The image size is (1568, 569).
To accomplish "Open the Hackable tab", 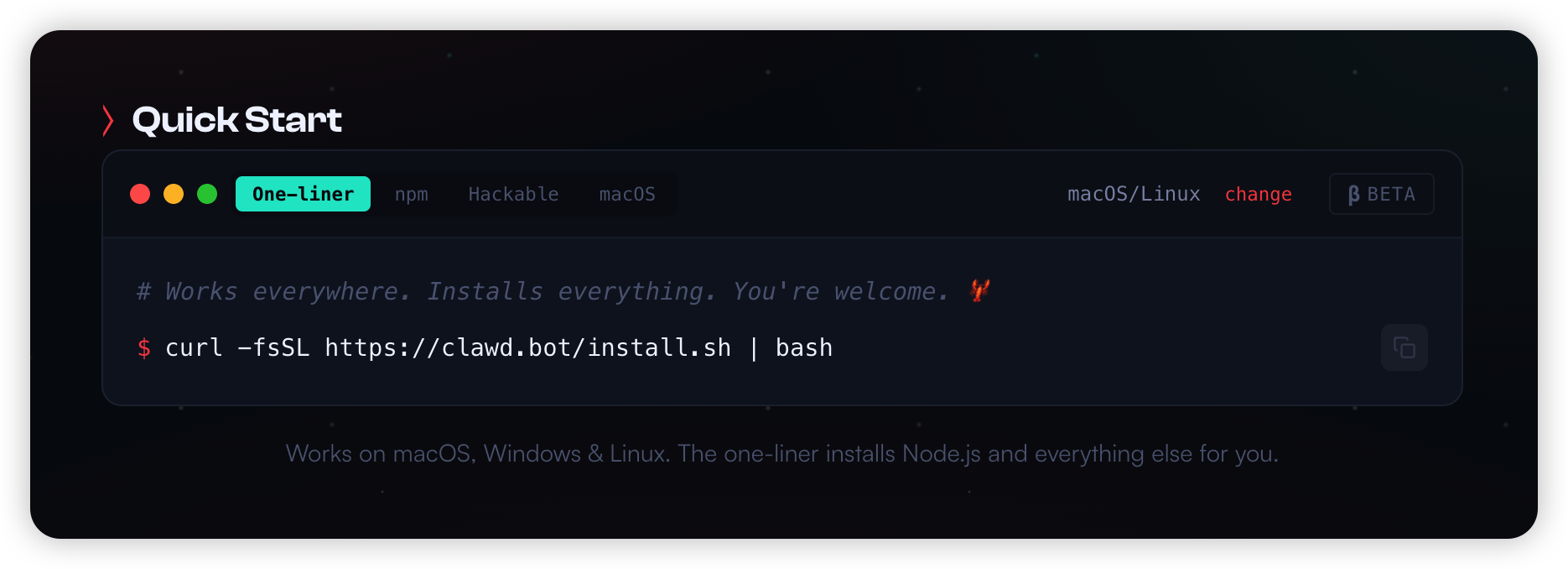I will coord(513,194).
